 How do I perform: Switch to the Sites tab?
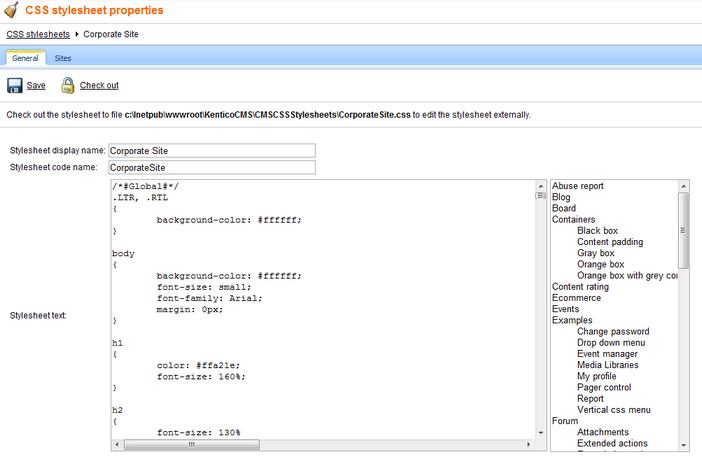[x=63, y=59]
